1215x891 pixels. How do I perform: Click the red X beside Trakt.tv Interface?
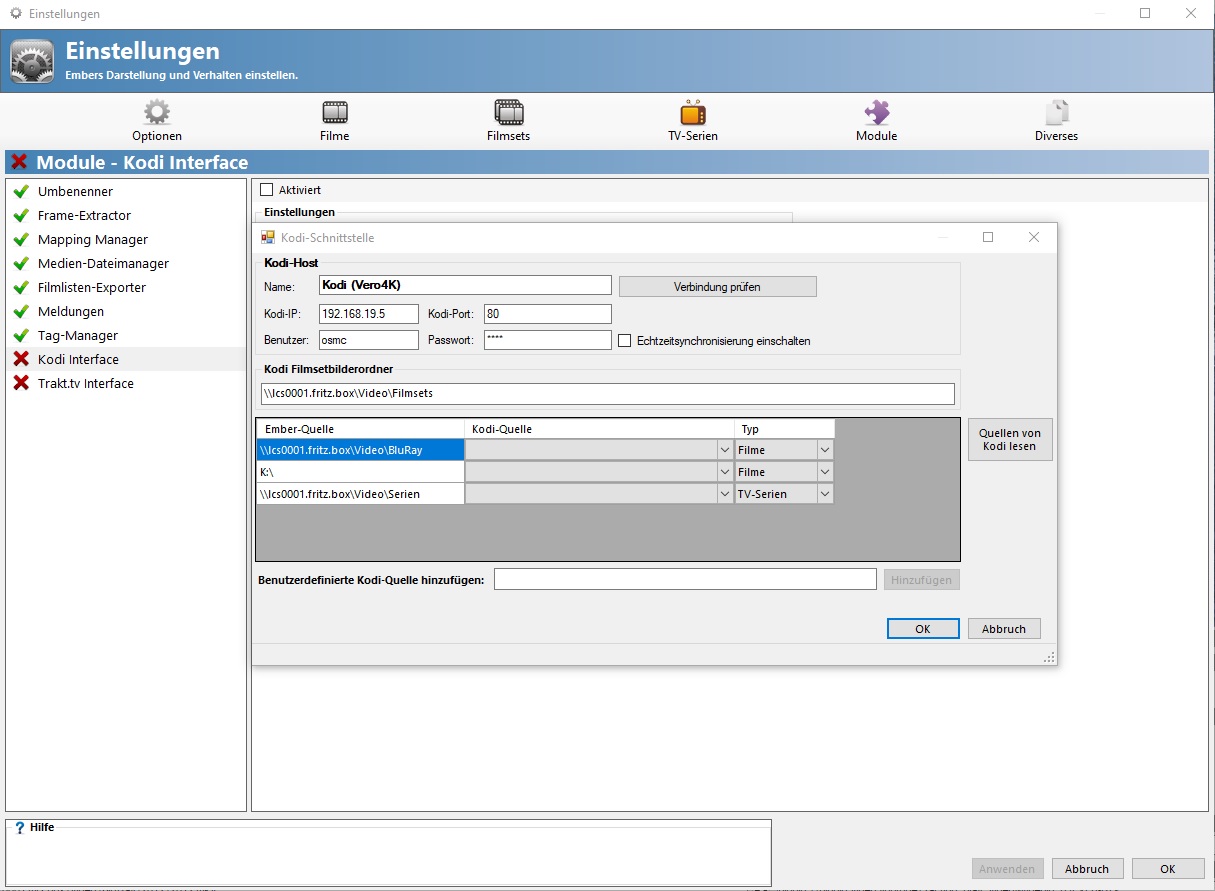tap(21, 383)
